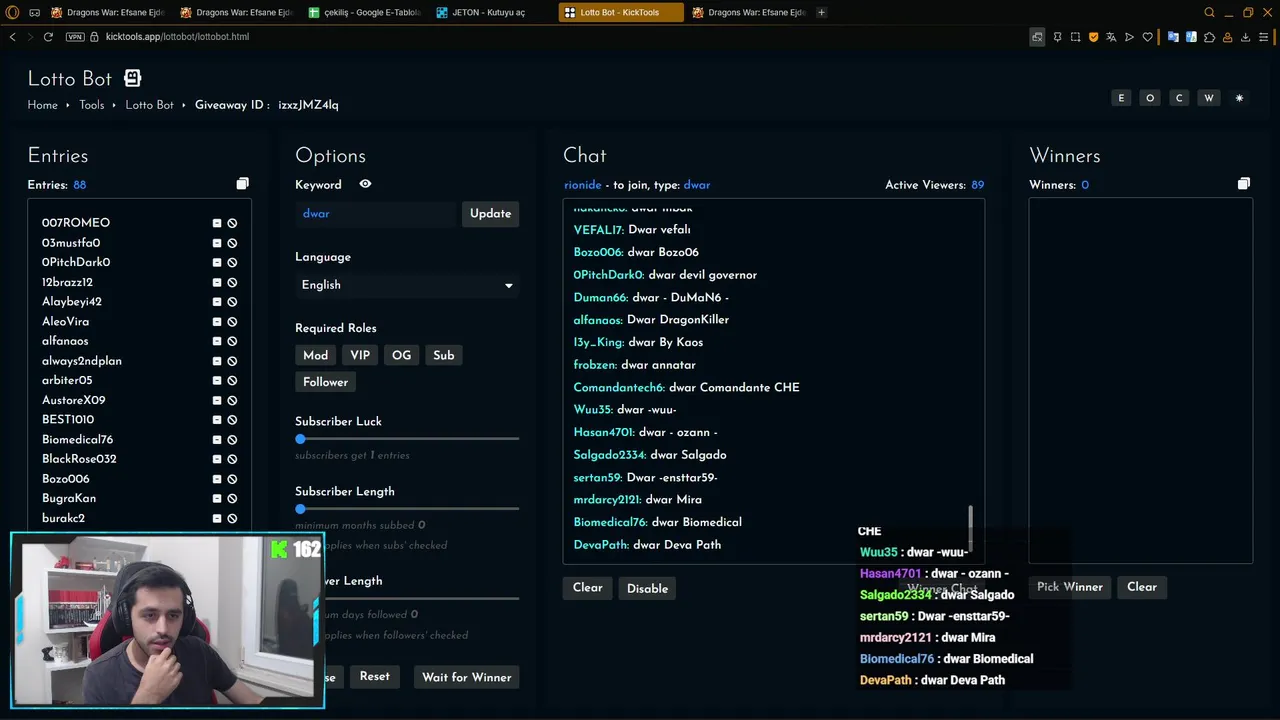Toggle the VIP required role
Viewport: 1280px width, 720px height.
click(360, 355)
